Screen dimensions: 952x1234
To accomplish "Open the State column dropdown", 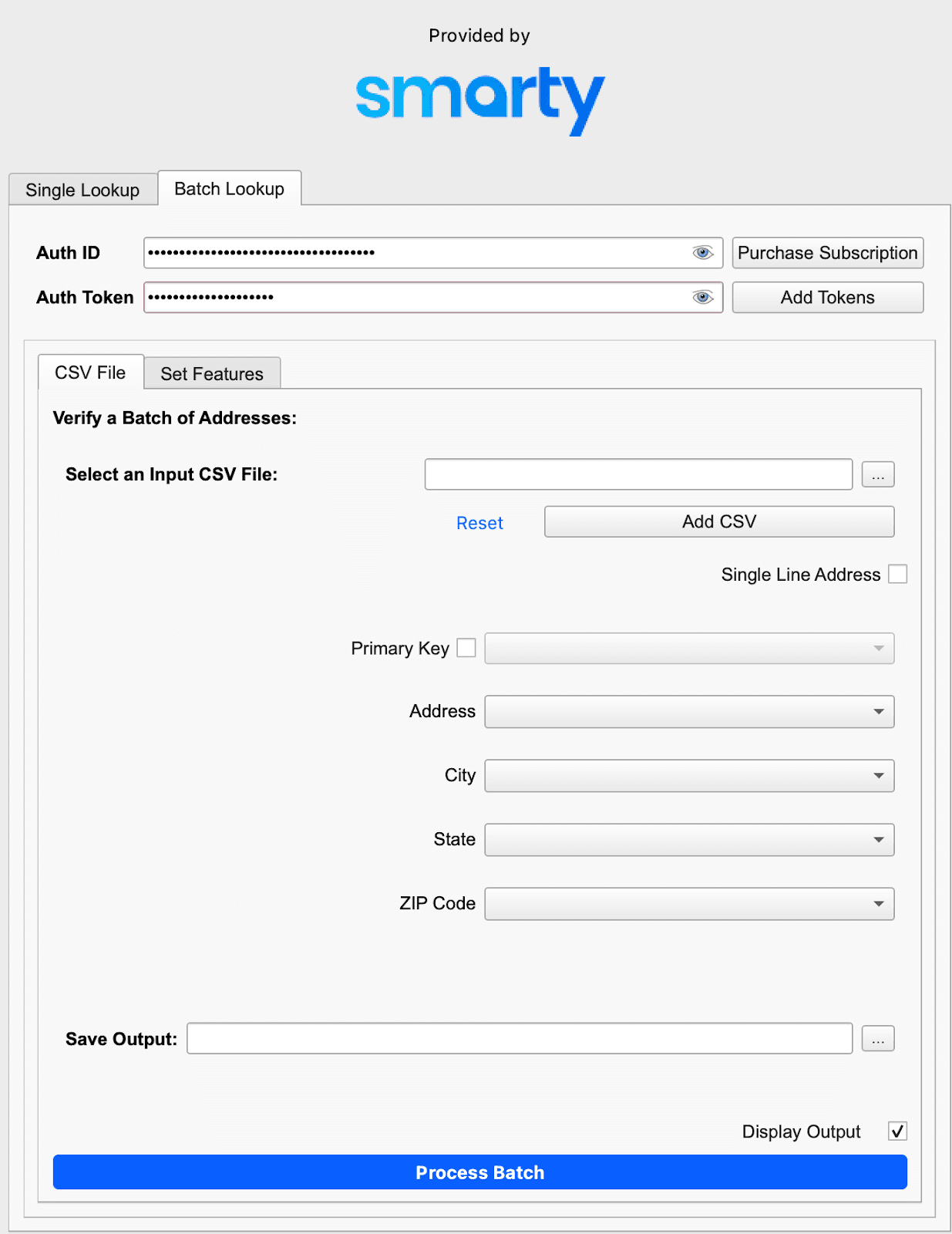I will pyautogui.click(x=689, y=840).
